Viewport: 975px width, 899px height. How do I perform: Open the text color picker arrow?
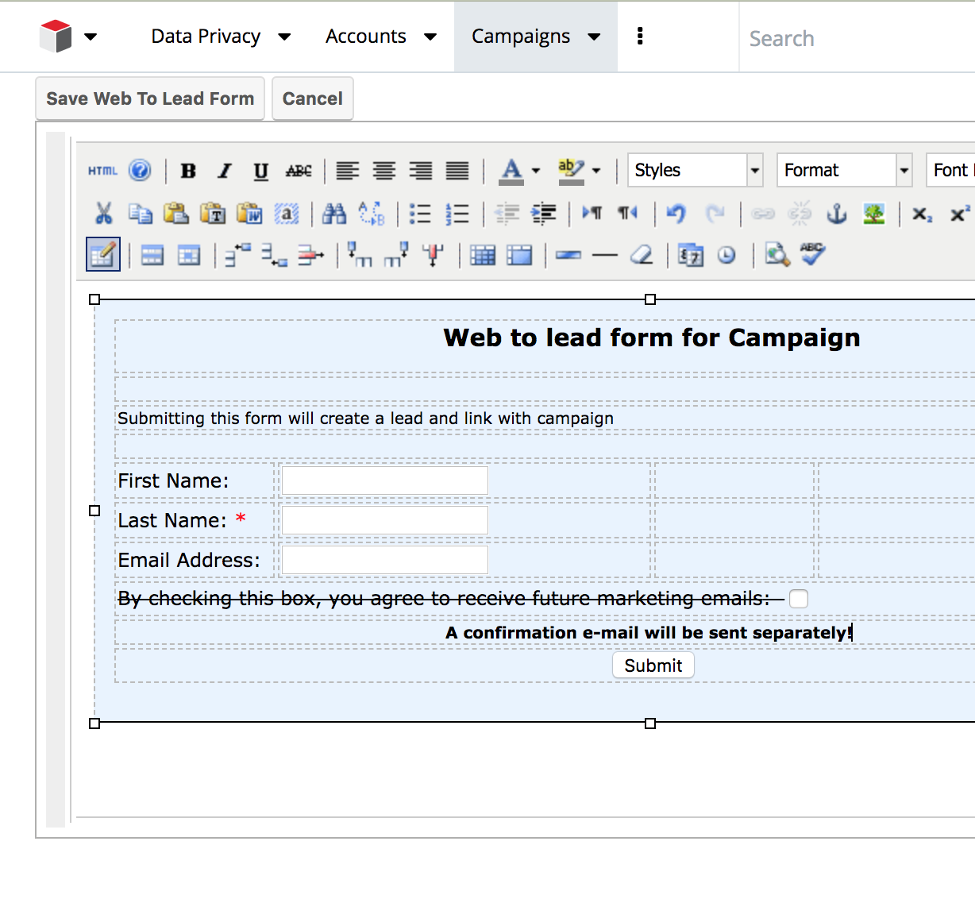pos(536,171)
